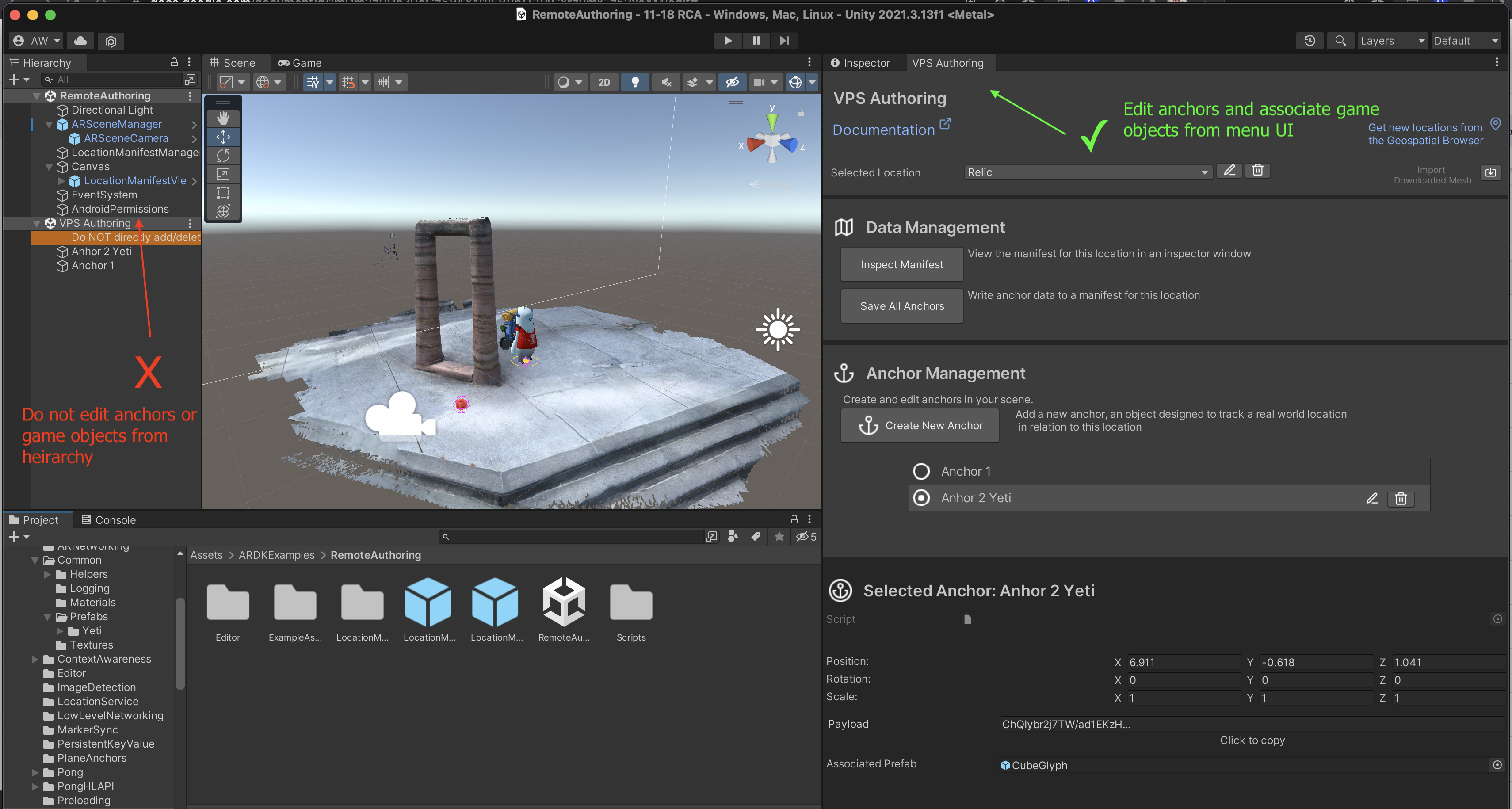
Task: Switch to the Console tab
Action: coord(109,519)
